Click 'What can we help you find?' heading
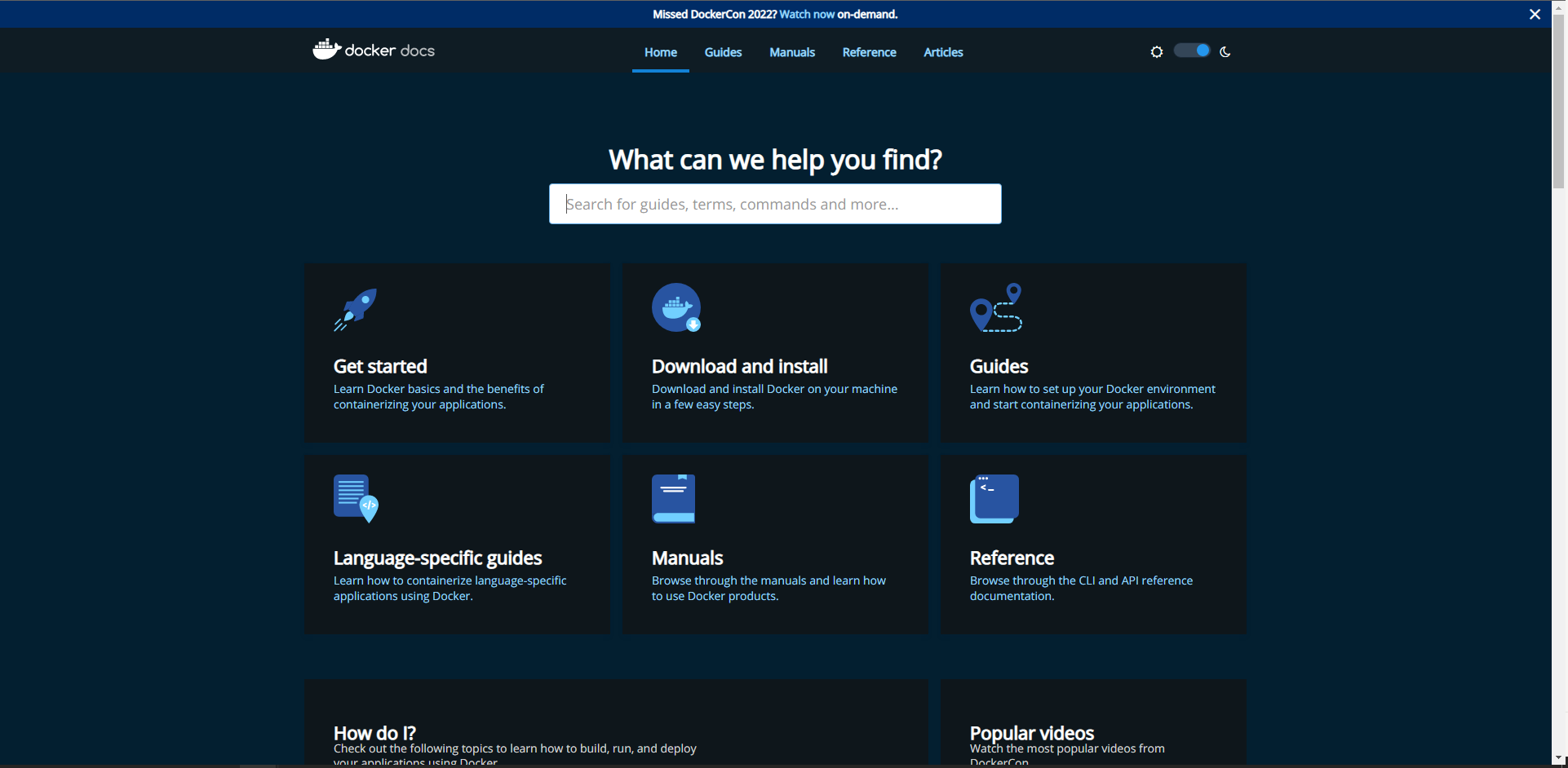1568x768 pixels. point(775,160)
